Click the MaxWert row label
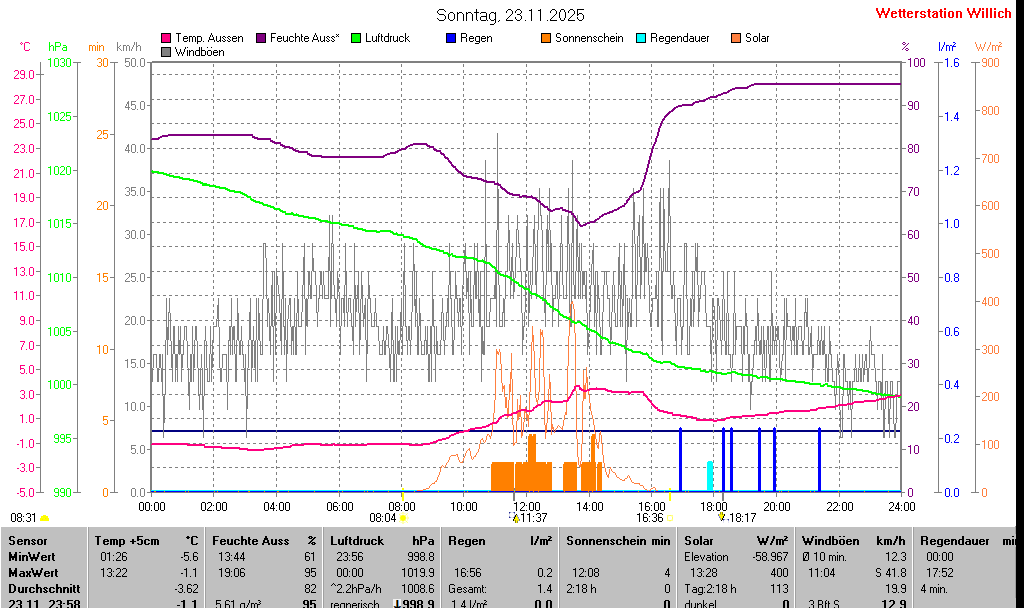 click(x=31, y=572)
